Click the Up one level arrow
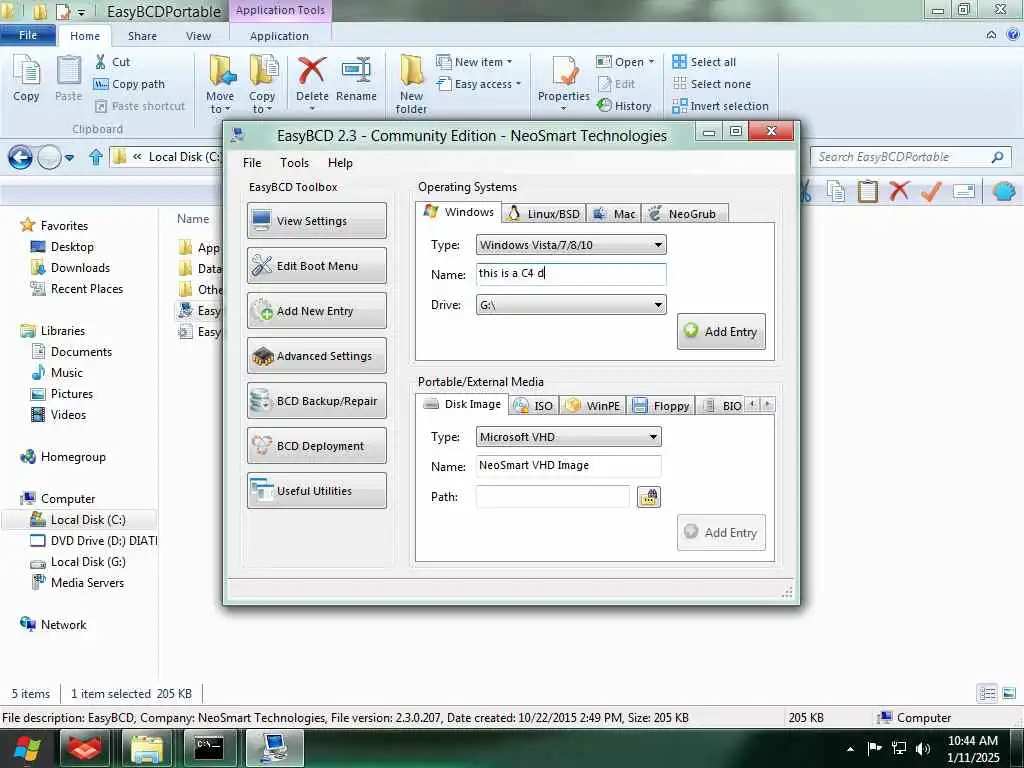1024x768 pixels. pyautogui.click(x=96, y=157)
